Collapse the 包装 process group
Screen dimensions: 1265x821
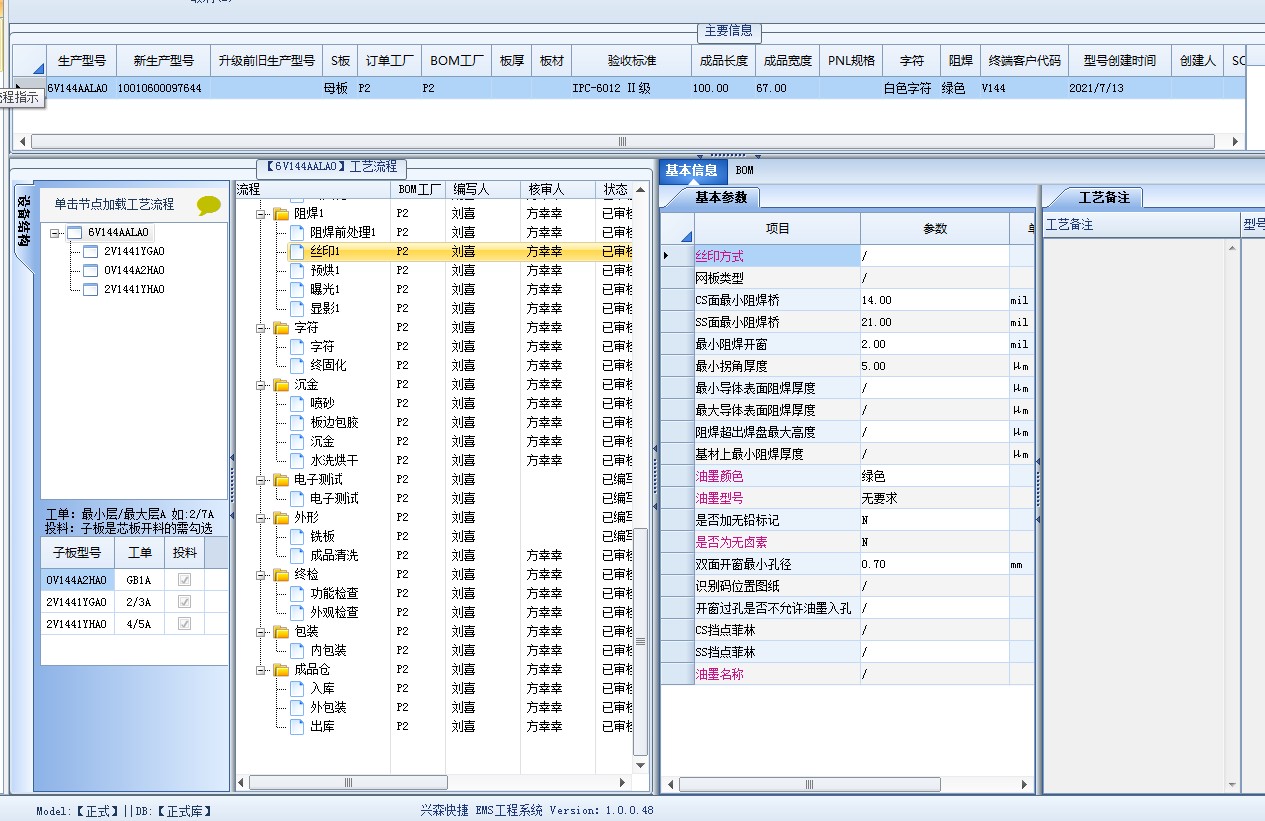click(262, 632)
